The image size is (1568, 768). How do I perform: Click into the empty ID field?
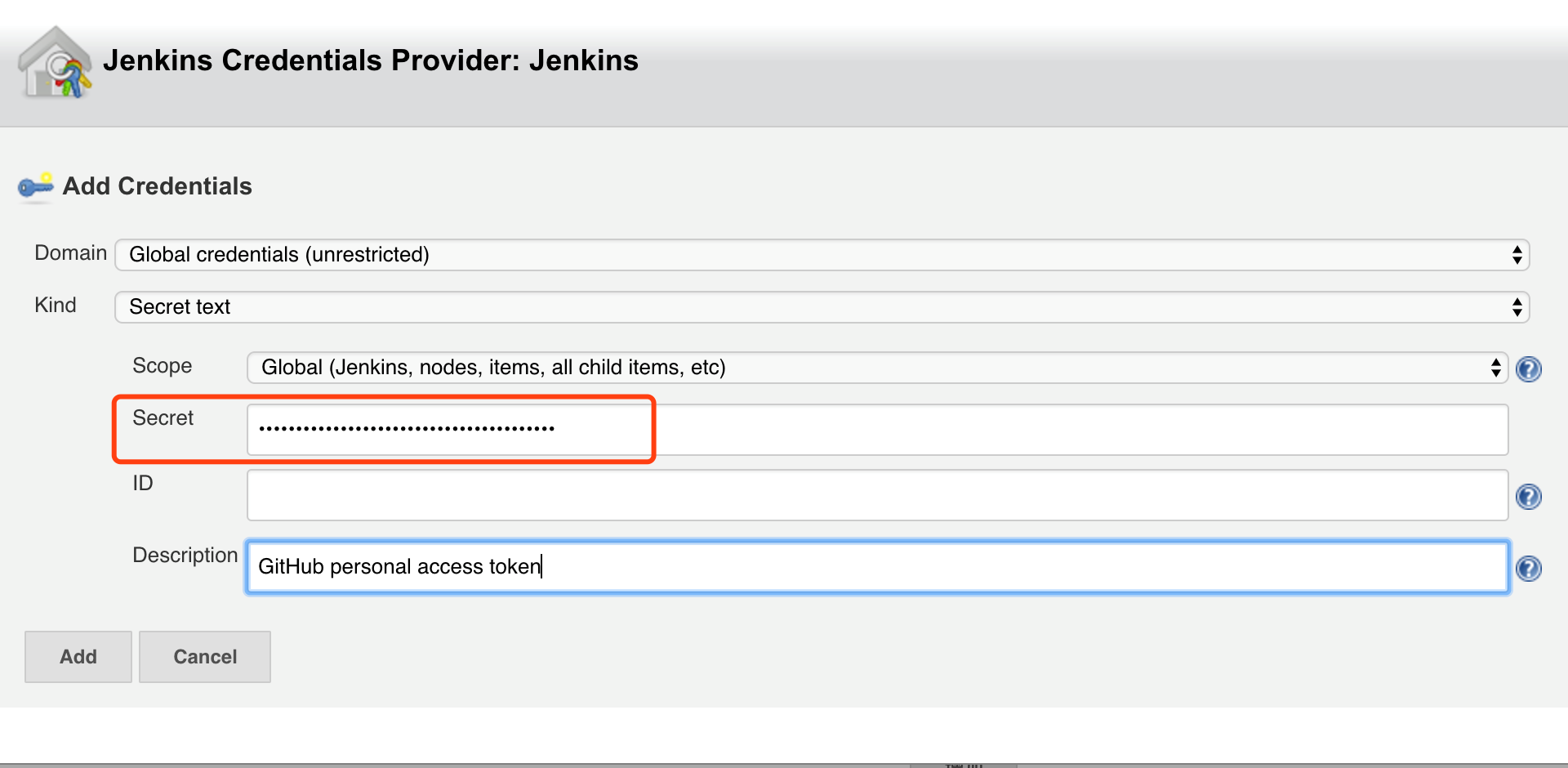tap(877, 495)
